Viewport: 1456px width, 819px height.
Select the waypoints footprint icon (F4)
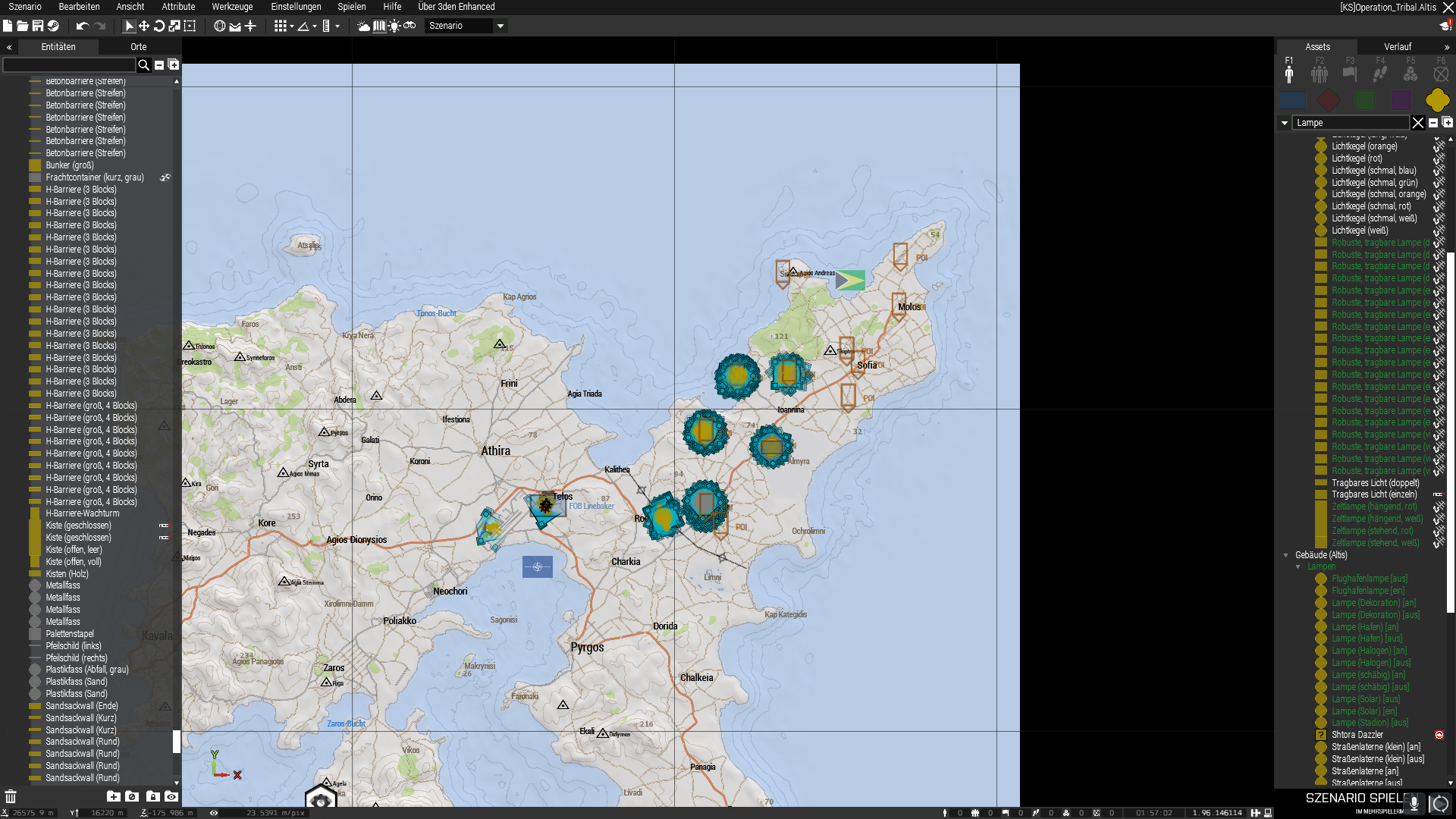1380,74
